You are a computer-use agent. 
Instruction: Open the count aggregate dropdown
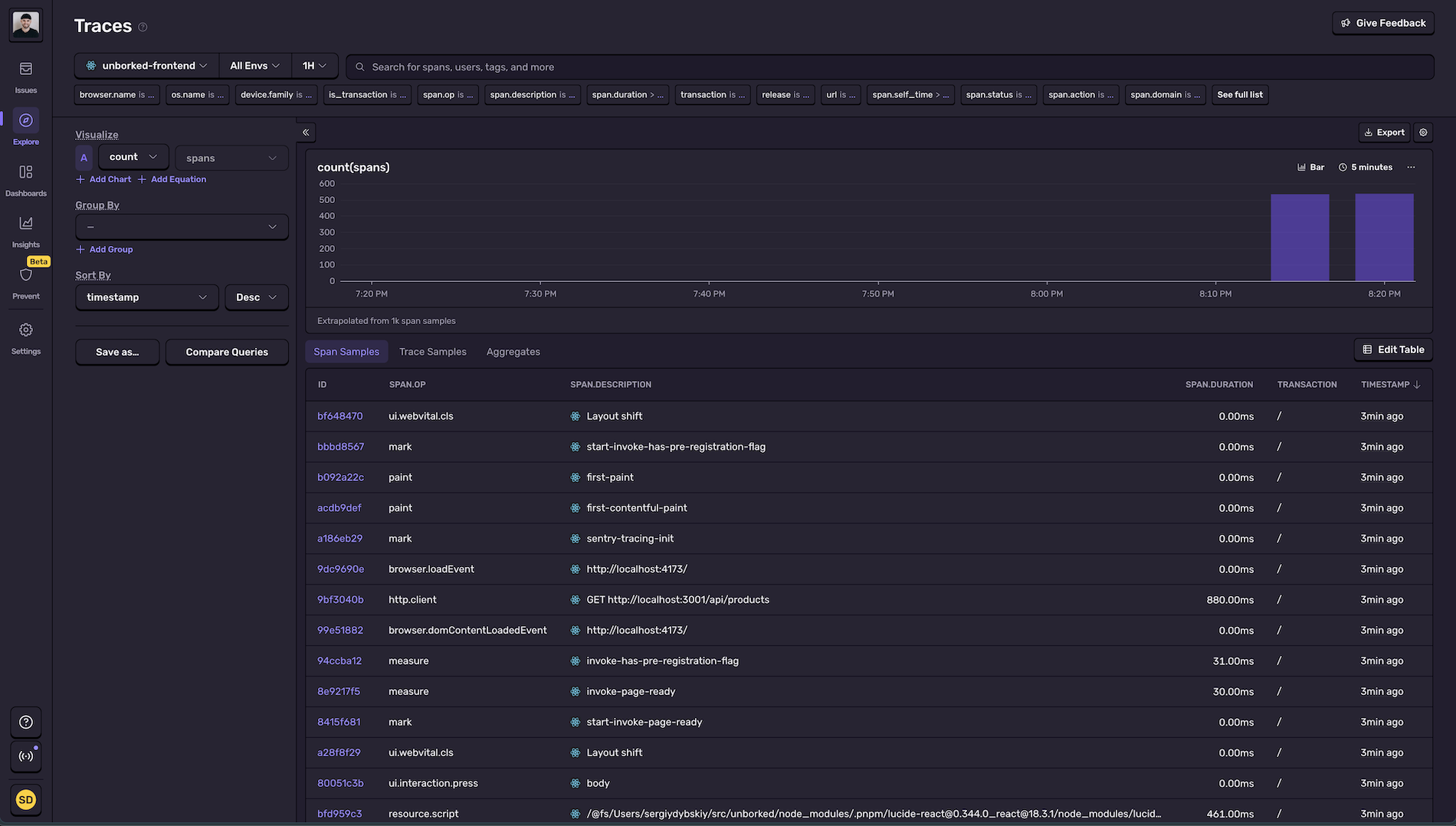pyautogui.click(x=133, y=157)
